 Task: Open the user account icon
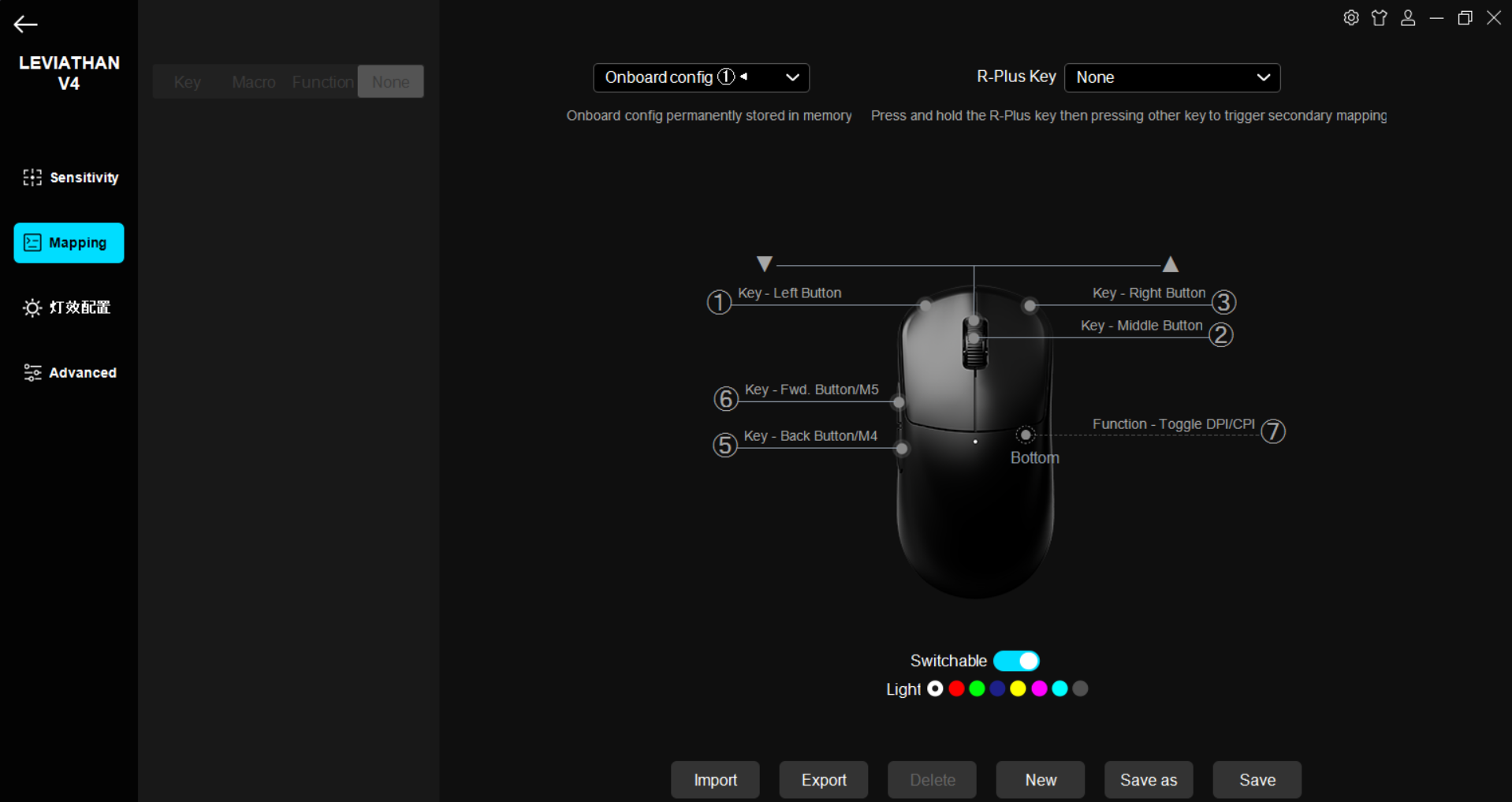point(1408,17)
